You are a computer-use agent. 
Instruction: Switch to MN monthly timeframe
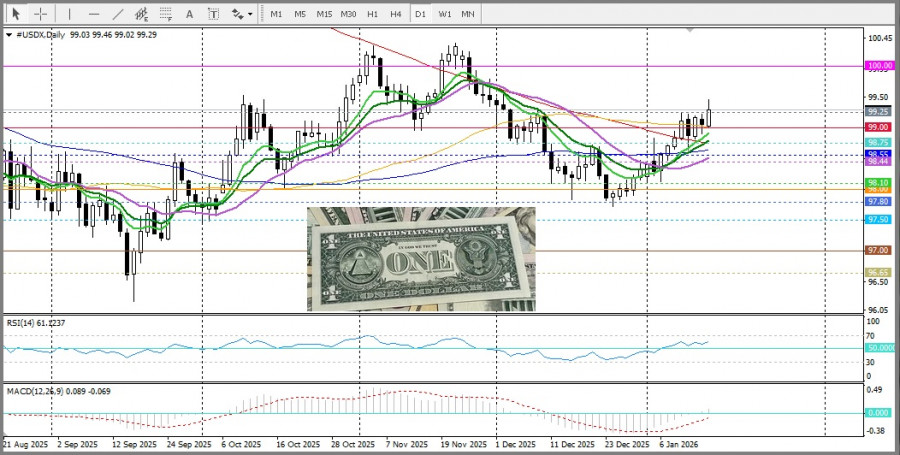(x=468, y=14)
